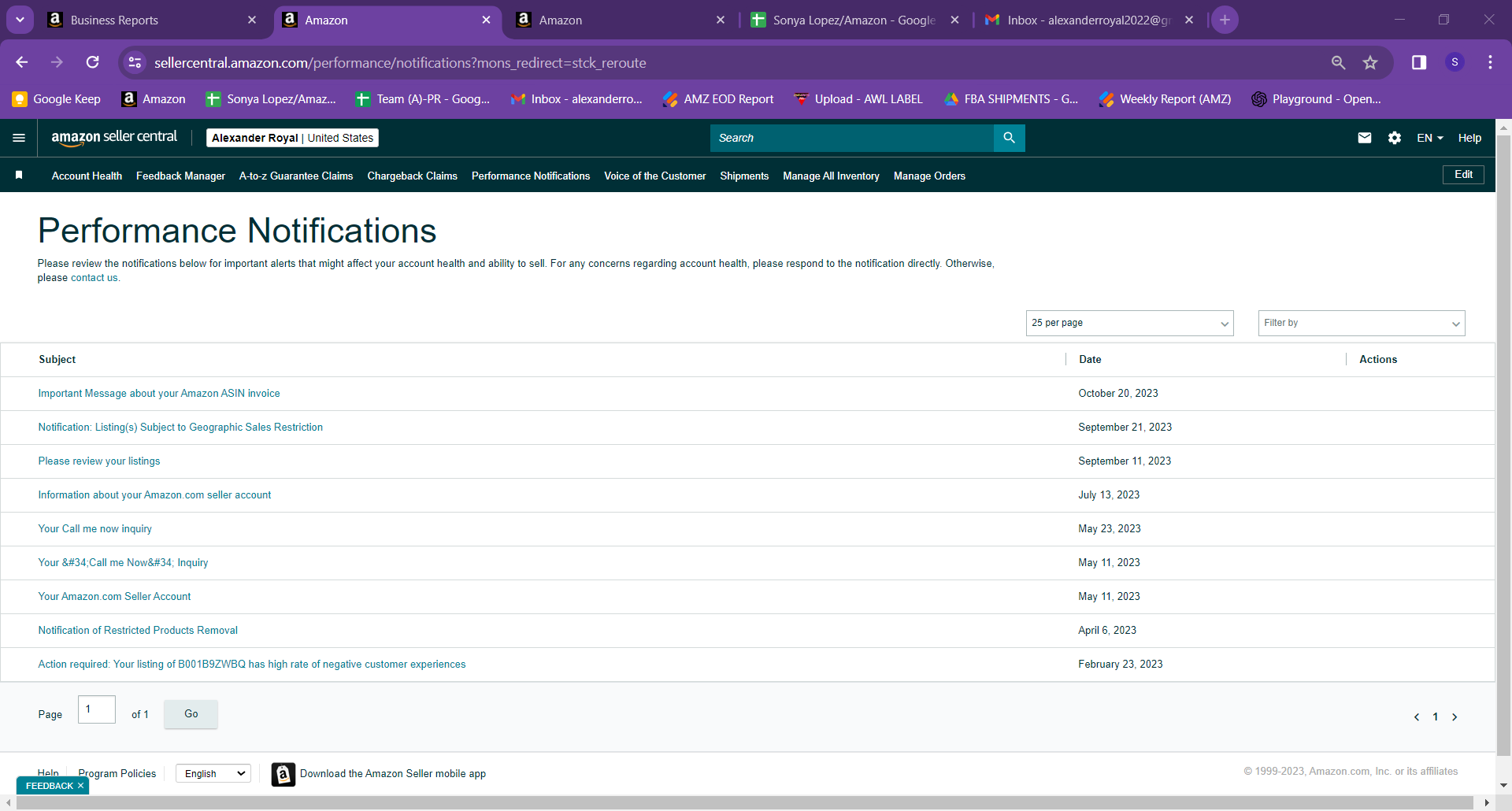The width and height of the screenshot is (1512, 811).
Task: Click the Amazon Seller mobile app icon
Action: (x=283, y=774)
